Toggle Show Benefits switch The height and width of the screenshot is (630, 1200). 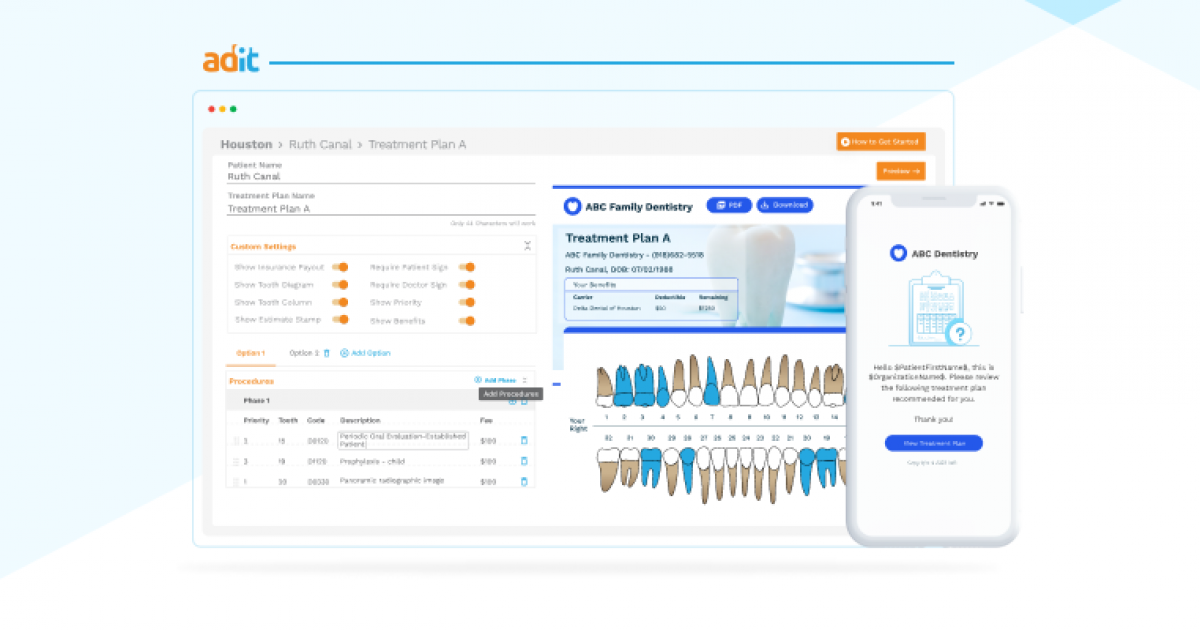point(467,321)
